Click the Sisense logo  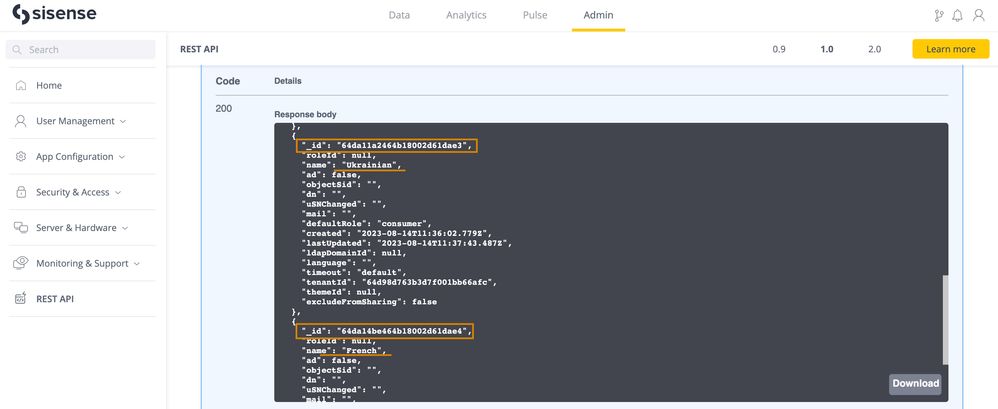(x=54, y=16)
